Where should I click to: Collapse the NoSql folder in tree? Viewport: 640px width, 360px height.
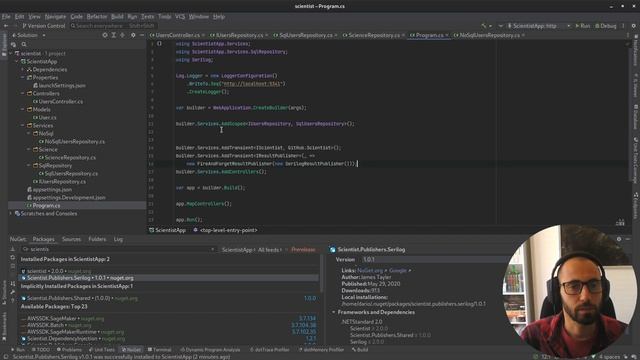[29, 133]
